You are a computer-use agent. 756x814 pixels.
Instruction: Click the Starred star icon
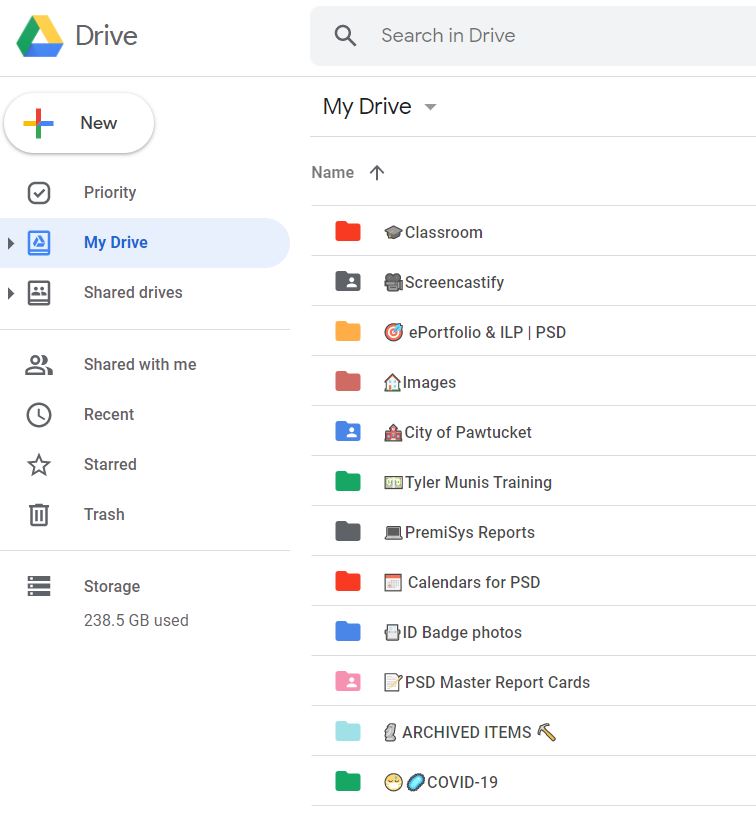point(39,465)
